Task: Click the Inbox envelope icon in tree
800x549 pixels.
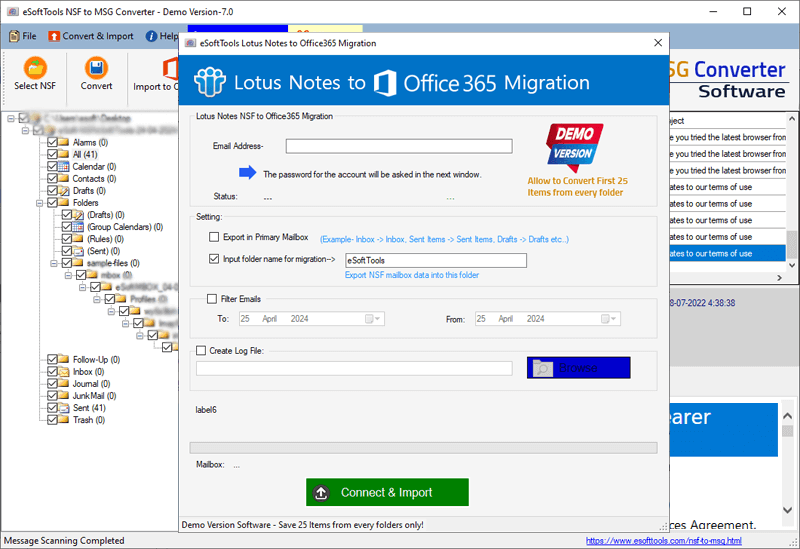Action: 63,372
